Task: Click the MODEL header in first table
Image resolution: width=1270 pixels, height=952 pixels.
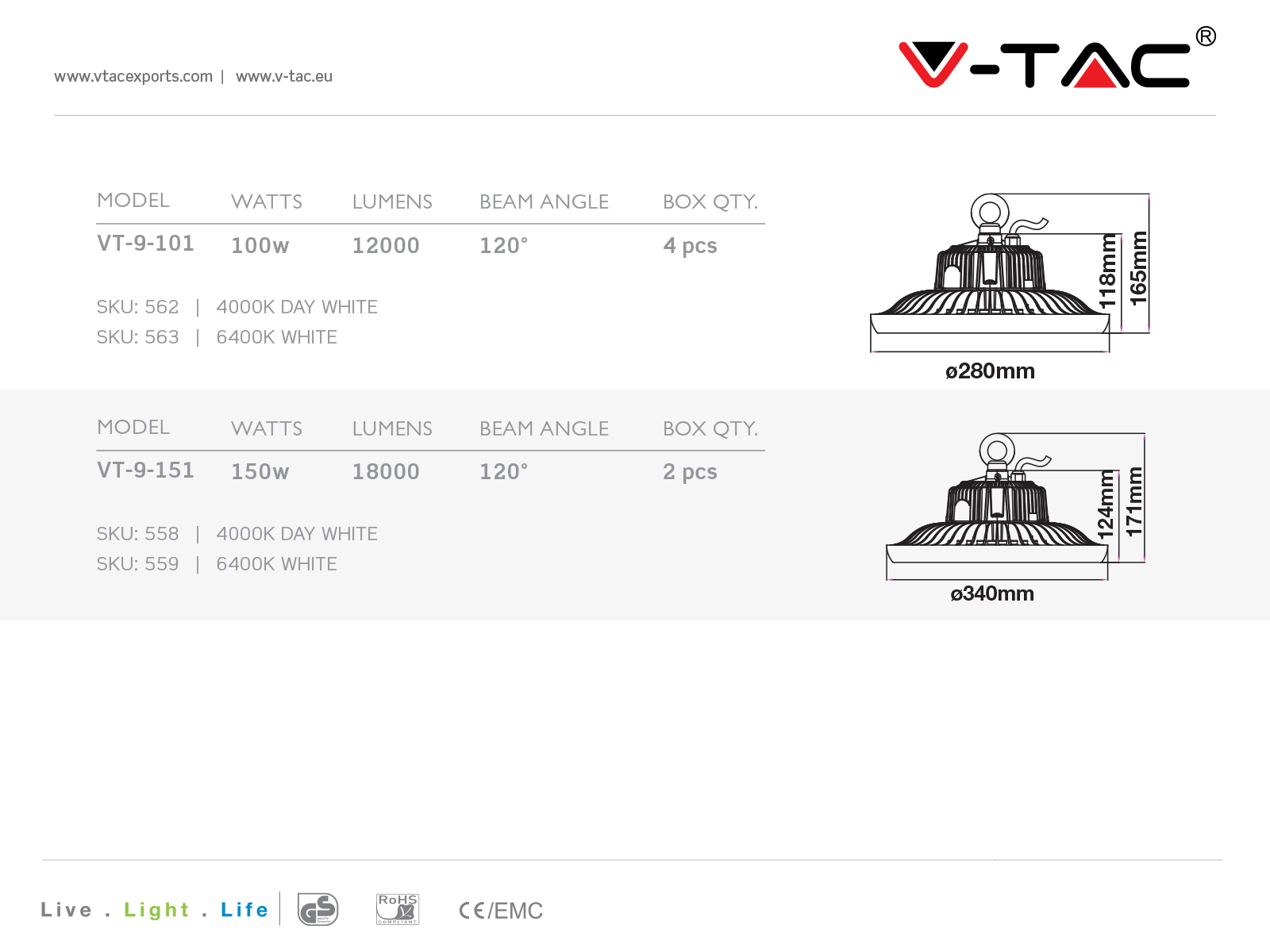Action: coord(133,201)
